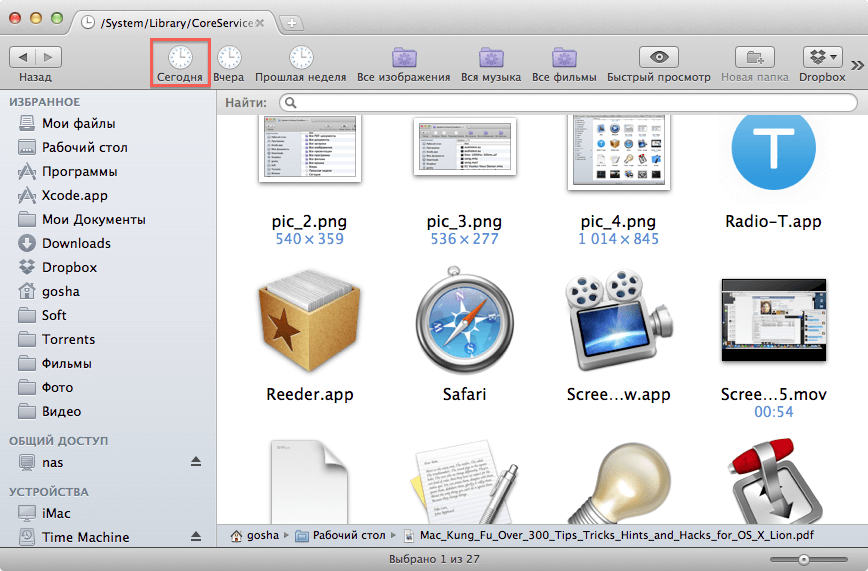868x571 pixels.
Task: Select the blank document file icon
Action: click(310, 482)
